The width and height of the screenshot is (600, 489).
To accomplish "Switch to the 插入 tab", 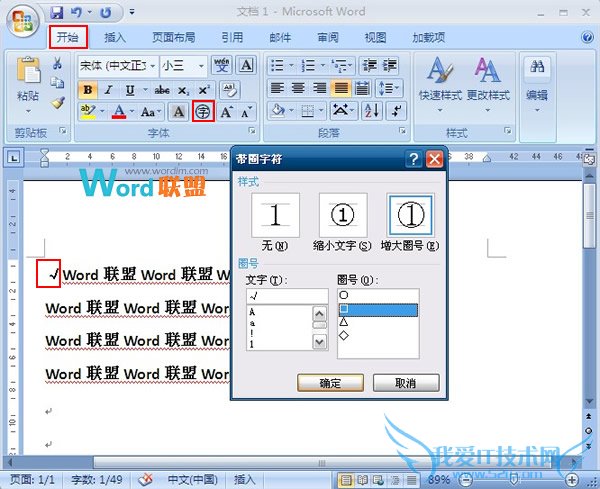I will 115,37.
